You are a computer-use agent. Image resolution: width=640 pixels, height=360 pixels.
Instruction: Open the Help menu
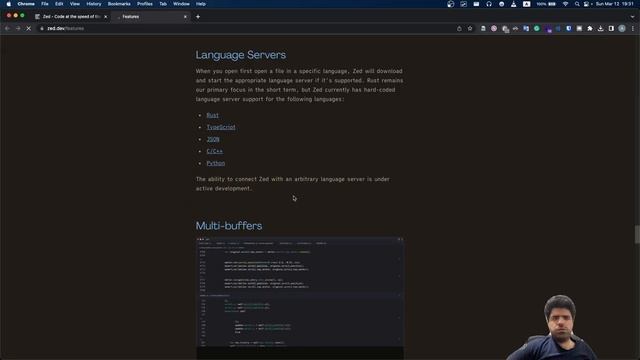(x=201, y=4)
